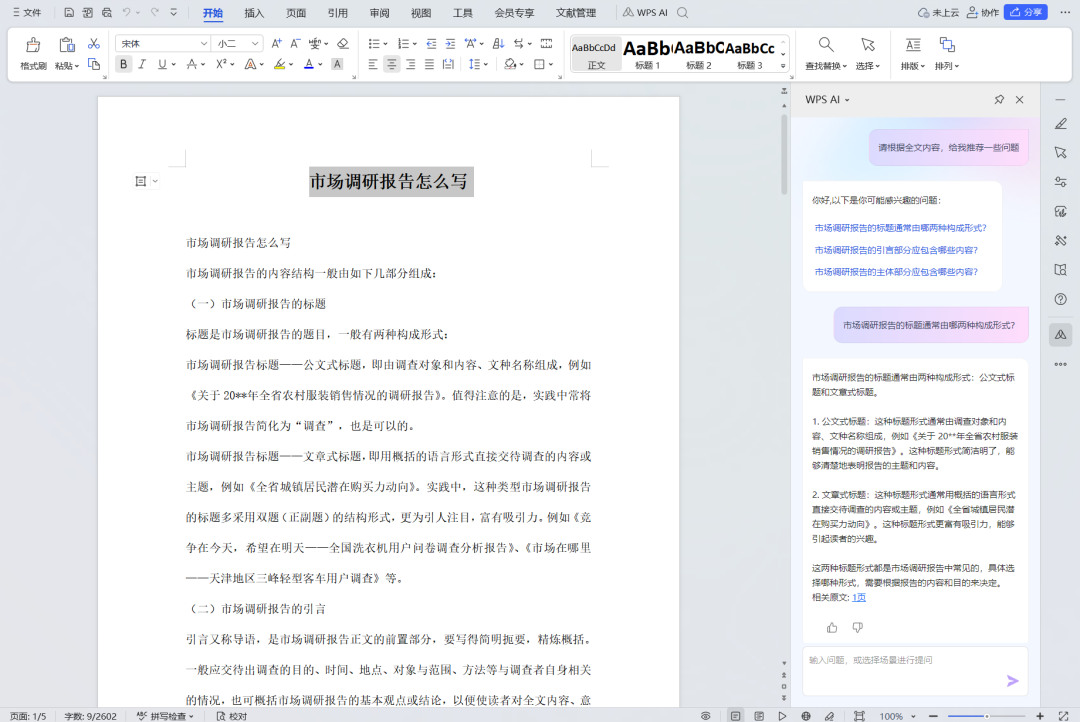Viewport: 1080px width, 722px height.
Task: Send the AI message with arrow icon
Action: click(x=1012, y=681)
